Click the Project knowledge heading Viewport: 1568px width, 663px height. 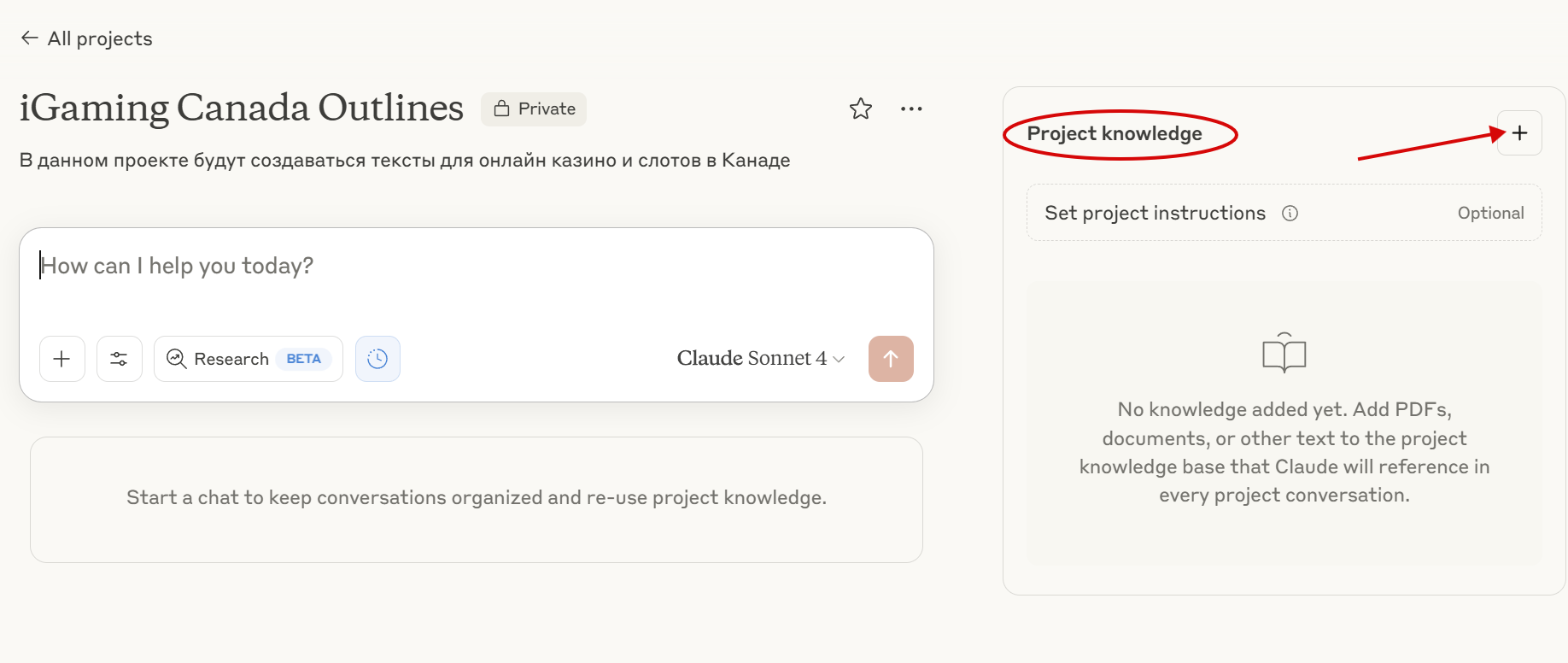1115,133
